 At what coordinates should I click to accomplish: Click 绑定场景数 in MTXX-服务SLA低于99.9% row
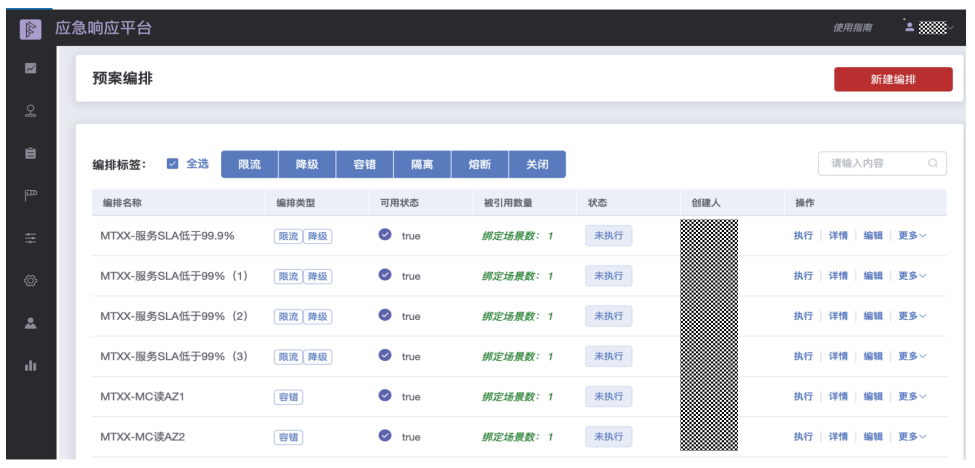[517, 236]
